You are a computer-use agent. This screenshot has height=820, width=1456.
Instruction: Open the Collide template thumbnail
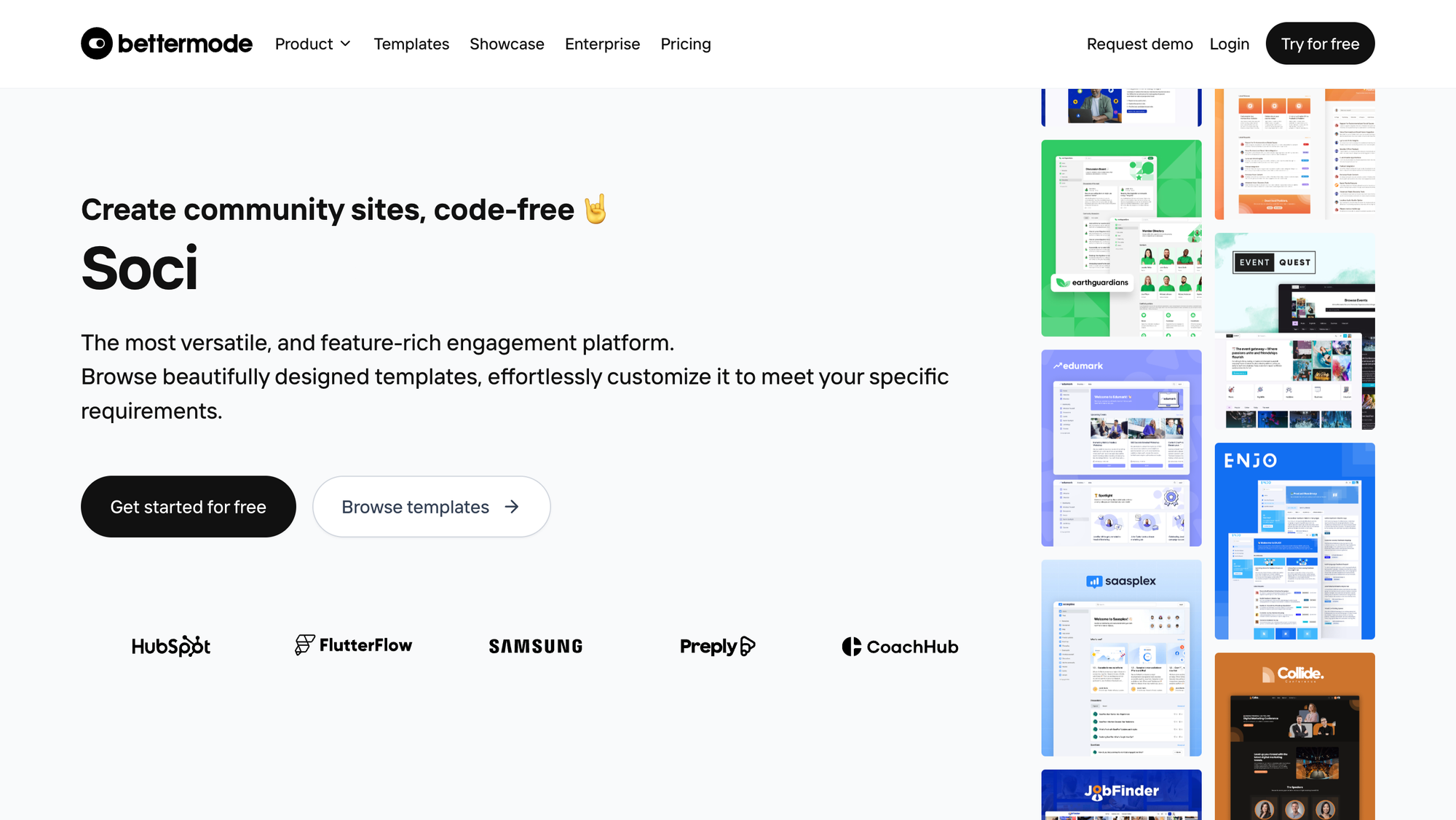coord(1294,736)
